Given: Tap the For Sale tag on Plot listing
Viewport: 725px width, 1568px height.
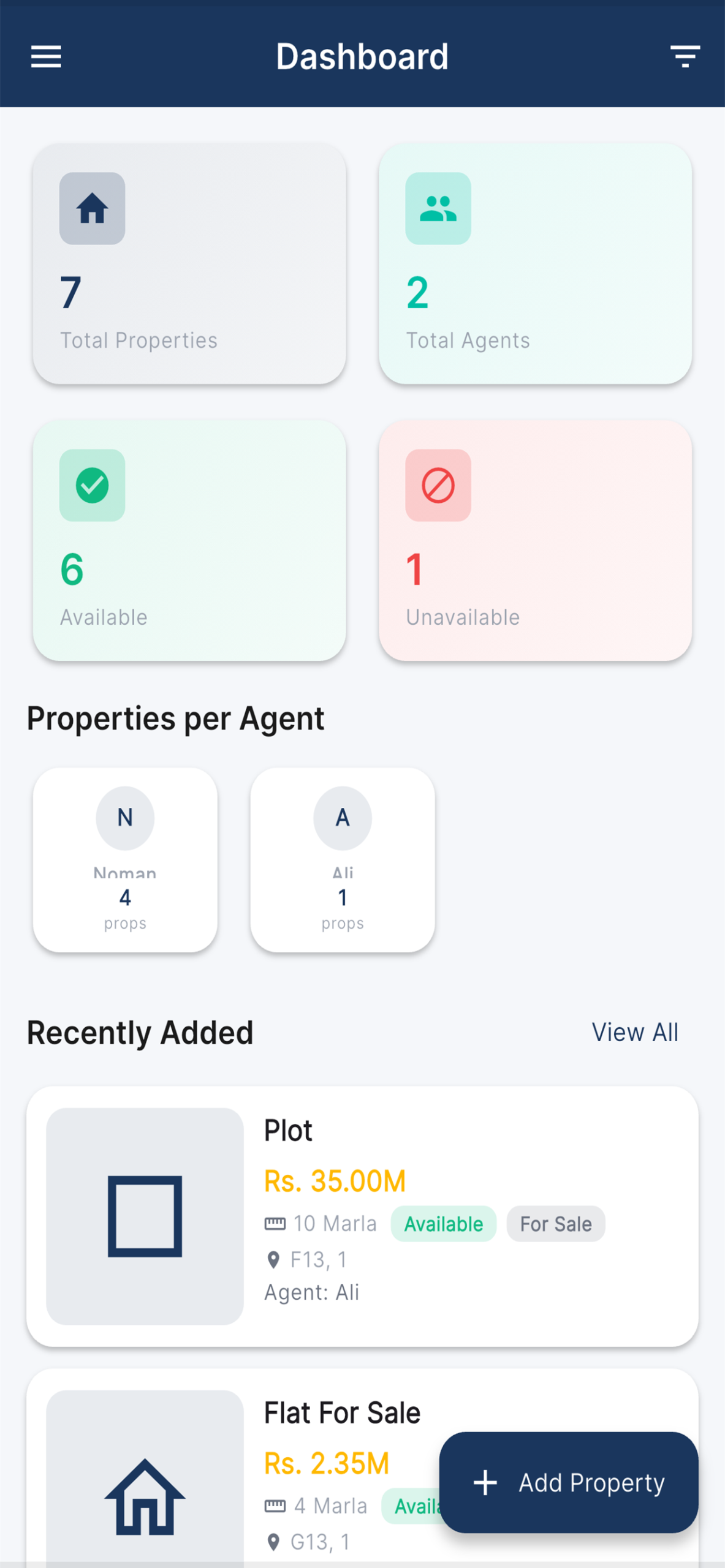Looking at the screenshot, I should pyautogui.click(x=556, y=1224).
